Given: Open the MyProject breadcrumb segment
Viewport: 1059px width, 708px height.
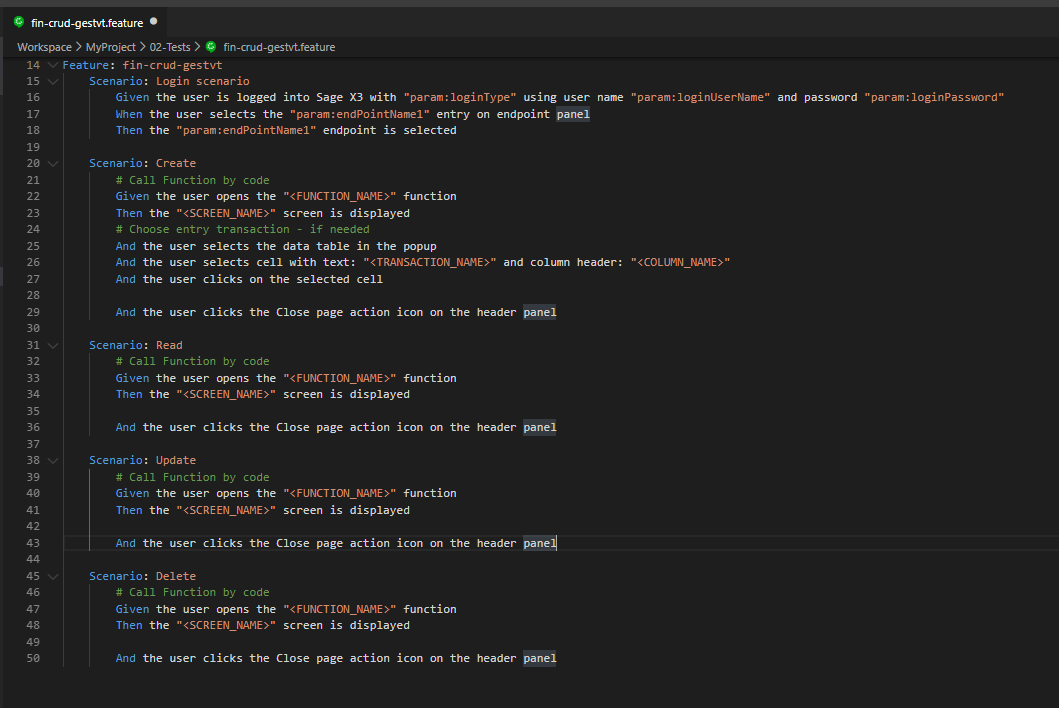Looking at the screenshot, I should (111, 47).
